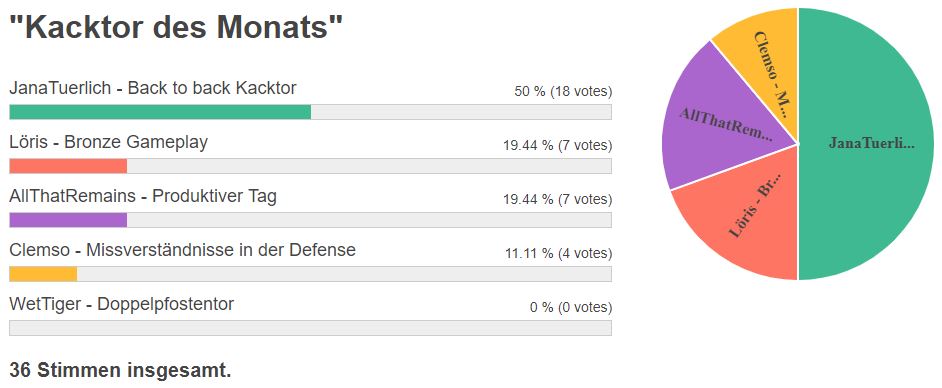Click the red Löris progress bar
This screenshot has height=388, width=942.
(311, 166)
